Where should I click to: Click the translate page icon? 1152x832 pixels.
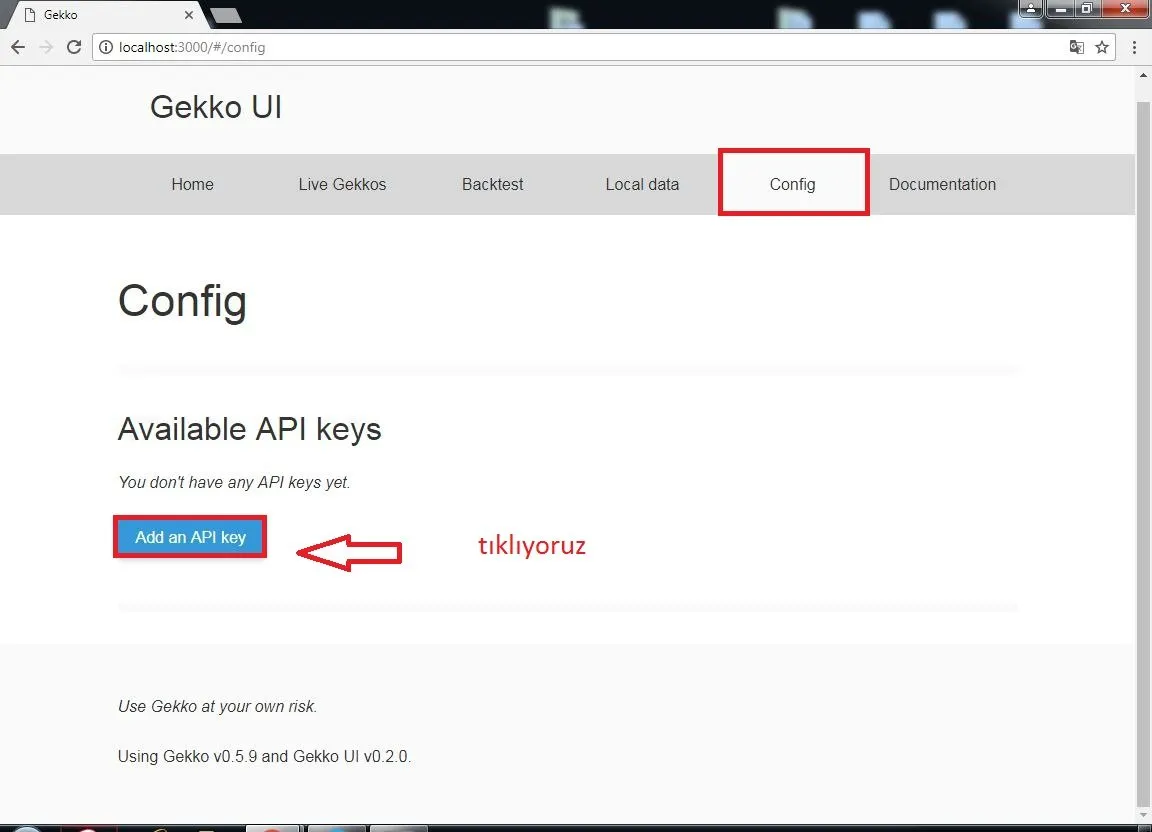[x=1076, y=47]
